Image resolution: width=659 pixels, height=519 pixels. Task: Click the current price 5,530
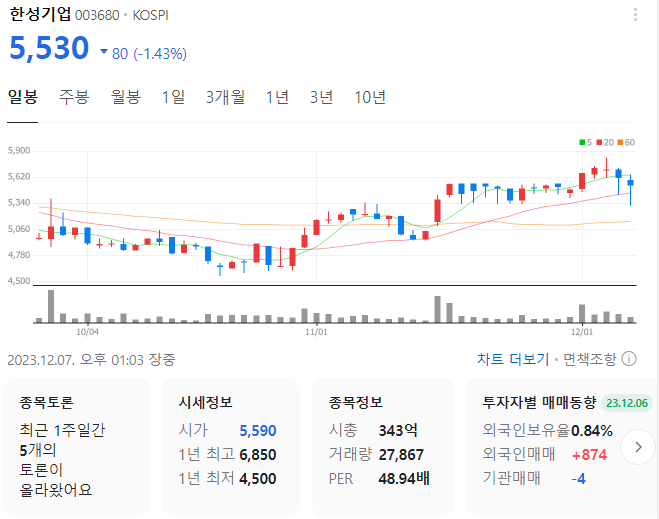[49, 47]
